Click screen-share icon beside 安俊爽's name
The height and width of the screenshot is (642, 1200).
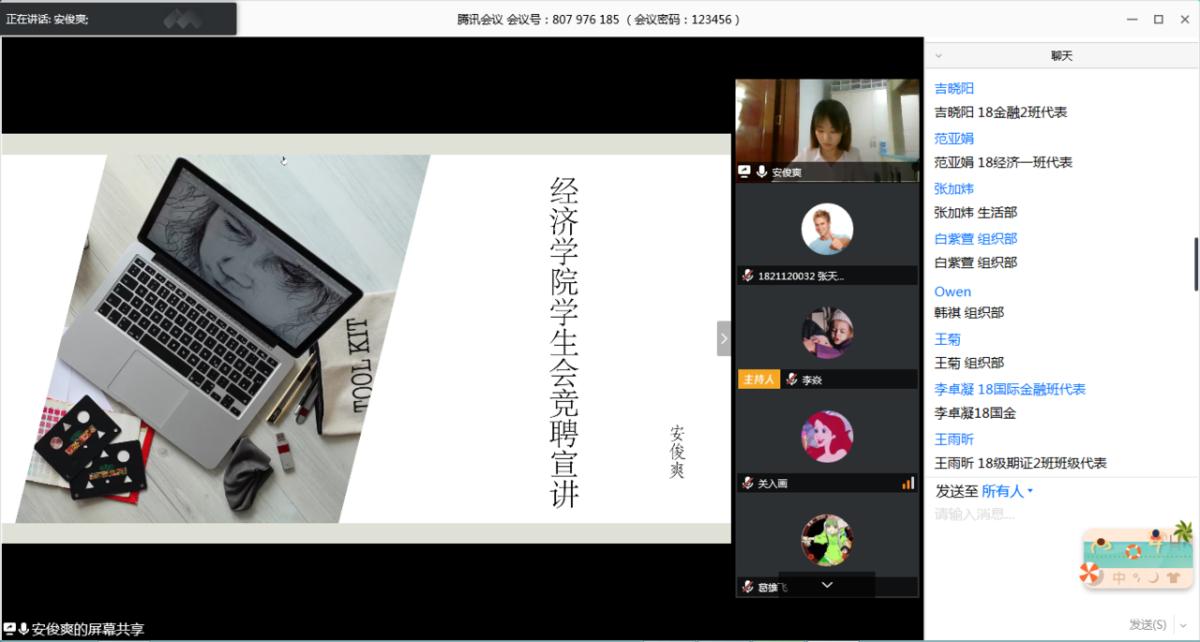pos(744,172)
